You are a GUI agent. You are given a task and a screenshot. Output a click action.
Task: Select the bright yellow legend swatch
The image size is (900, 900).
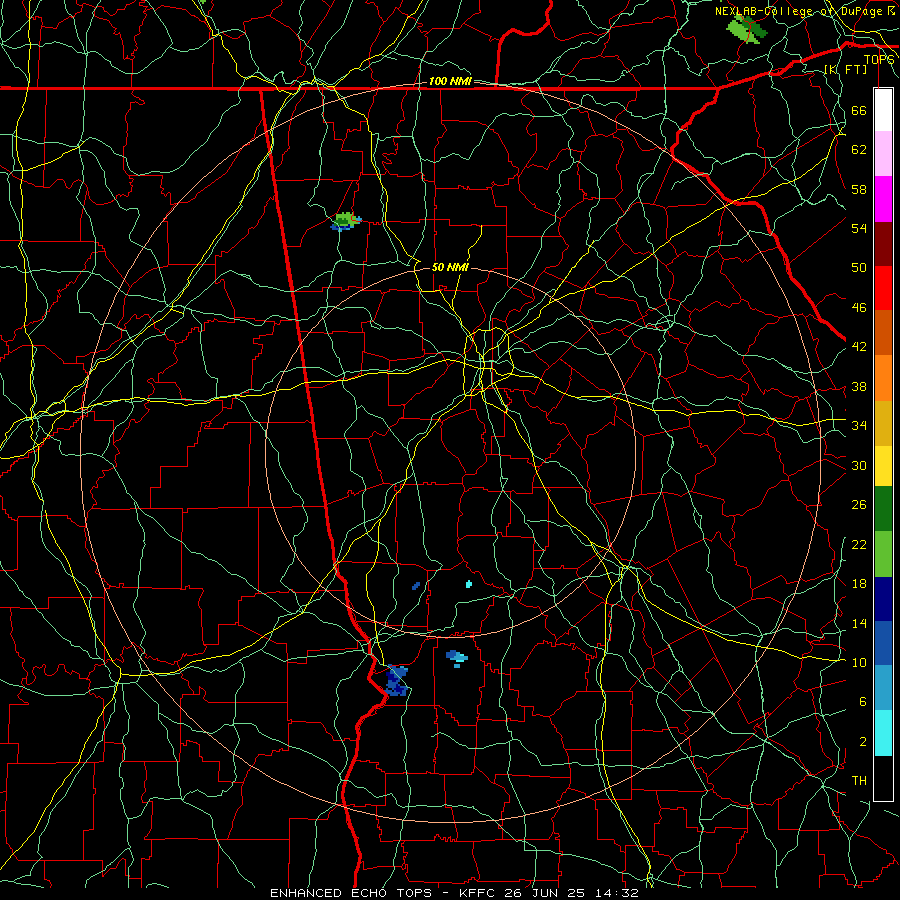(x=883, y=465)
